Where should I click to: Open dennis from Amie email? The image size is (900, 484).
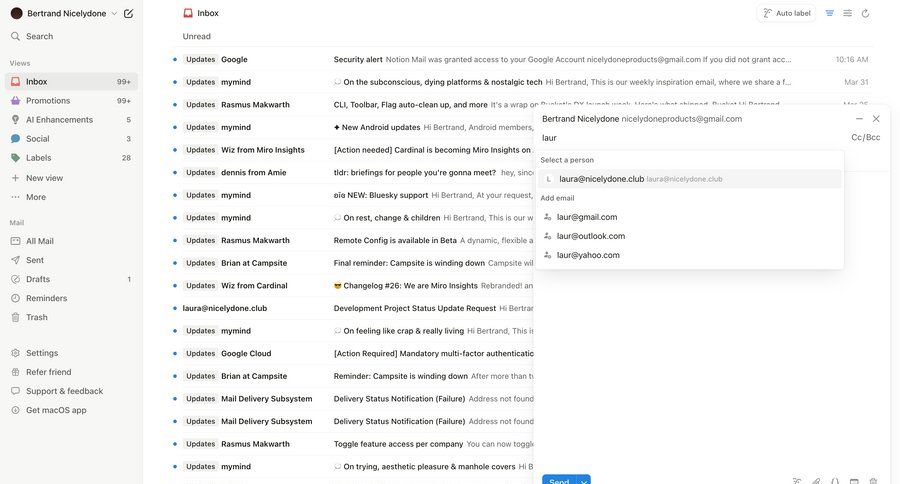[x=352, y=172]
